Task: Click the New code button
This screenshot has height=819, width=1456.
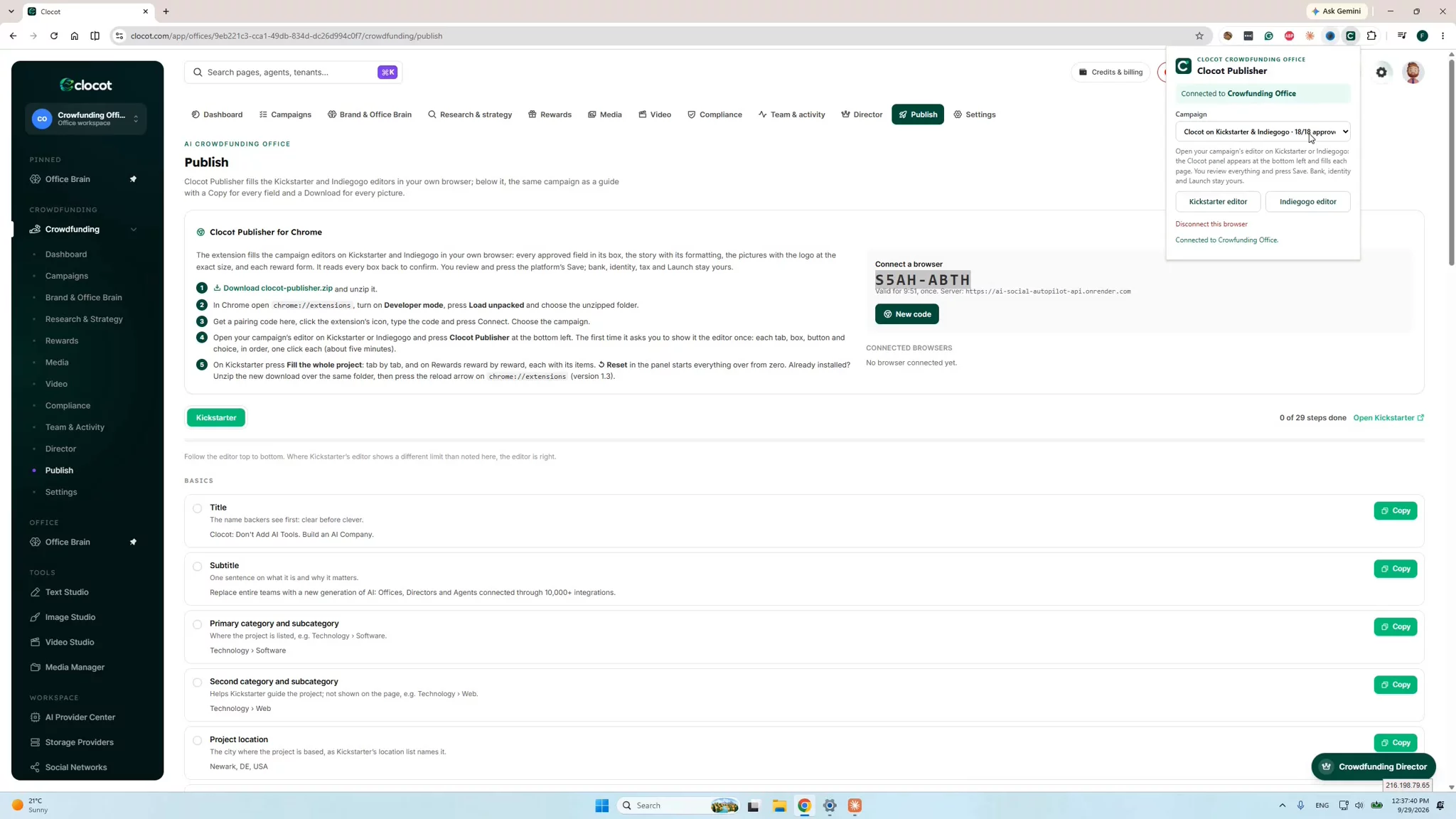Action: click(x=906, y=314)
